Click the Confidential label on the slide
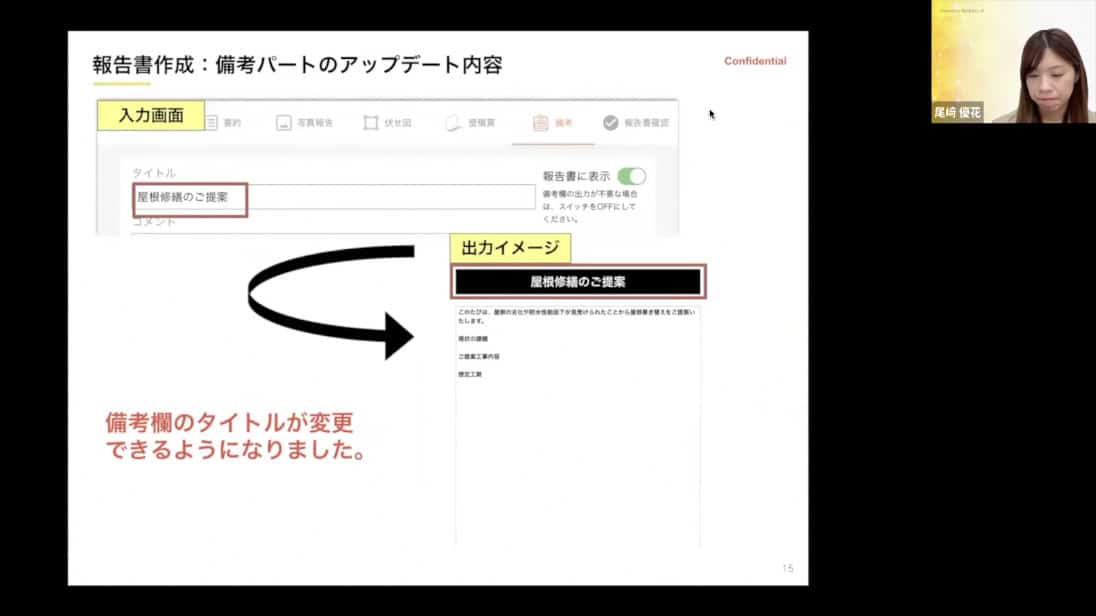The image size is (1096, 616). coord(755,61)
